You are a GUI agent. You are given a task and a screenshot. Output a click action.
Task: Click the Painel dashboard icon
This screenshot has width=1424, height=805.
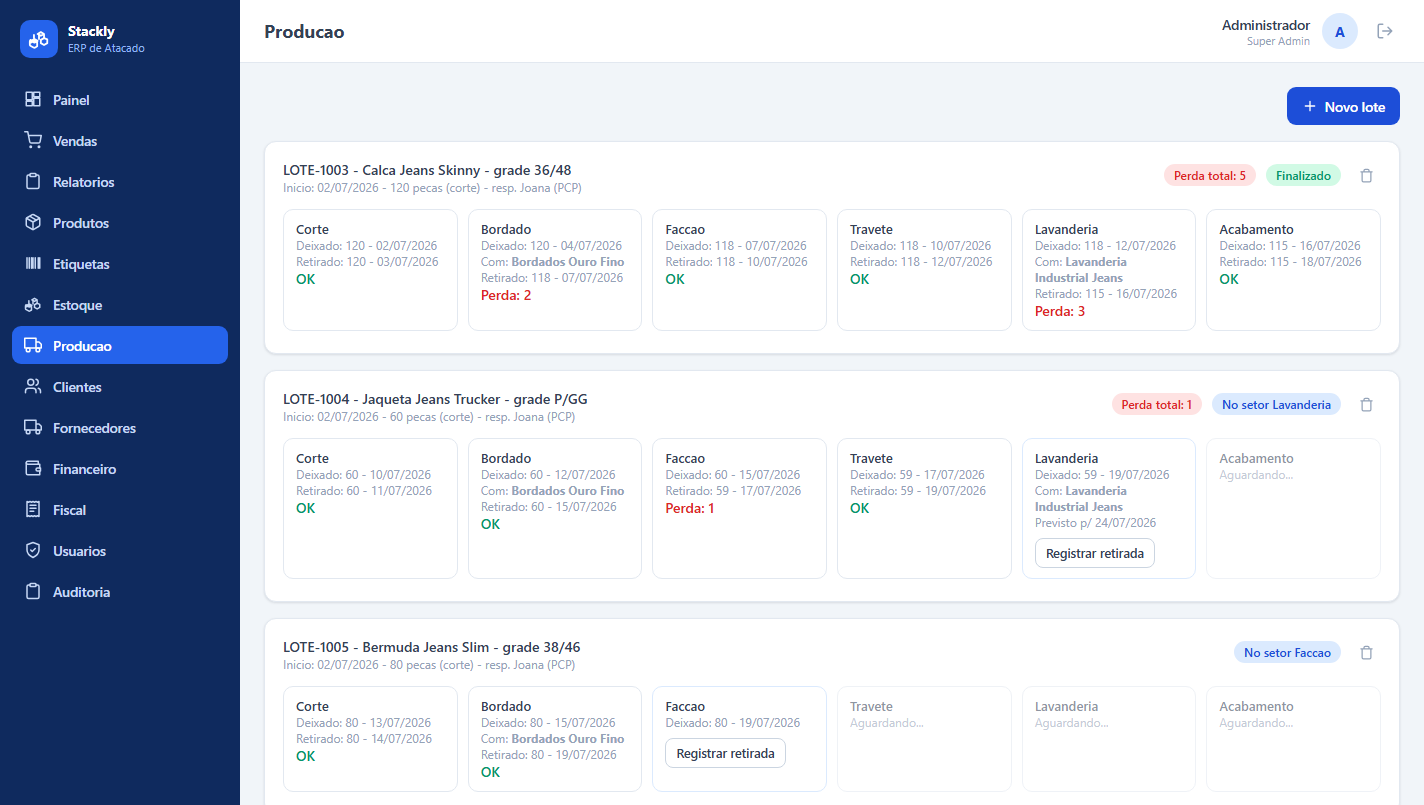click(33, 100)
